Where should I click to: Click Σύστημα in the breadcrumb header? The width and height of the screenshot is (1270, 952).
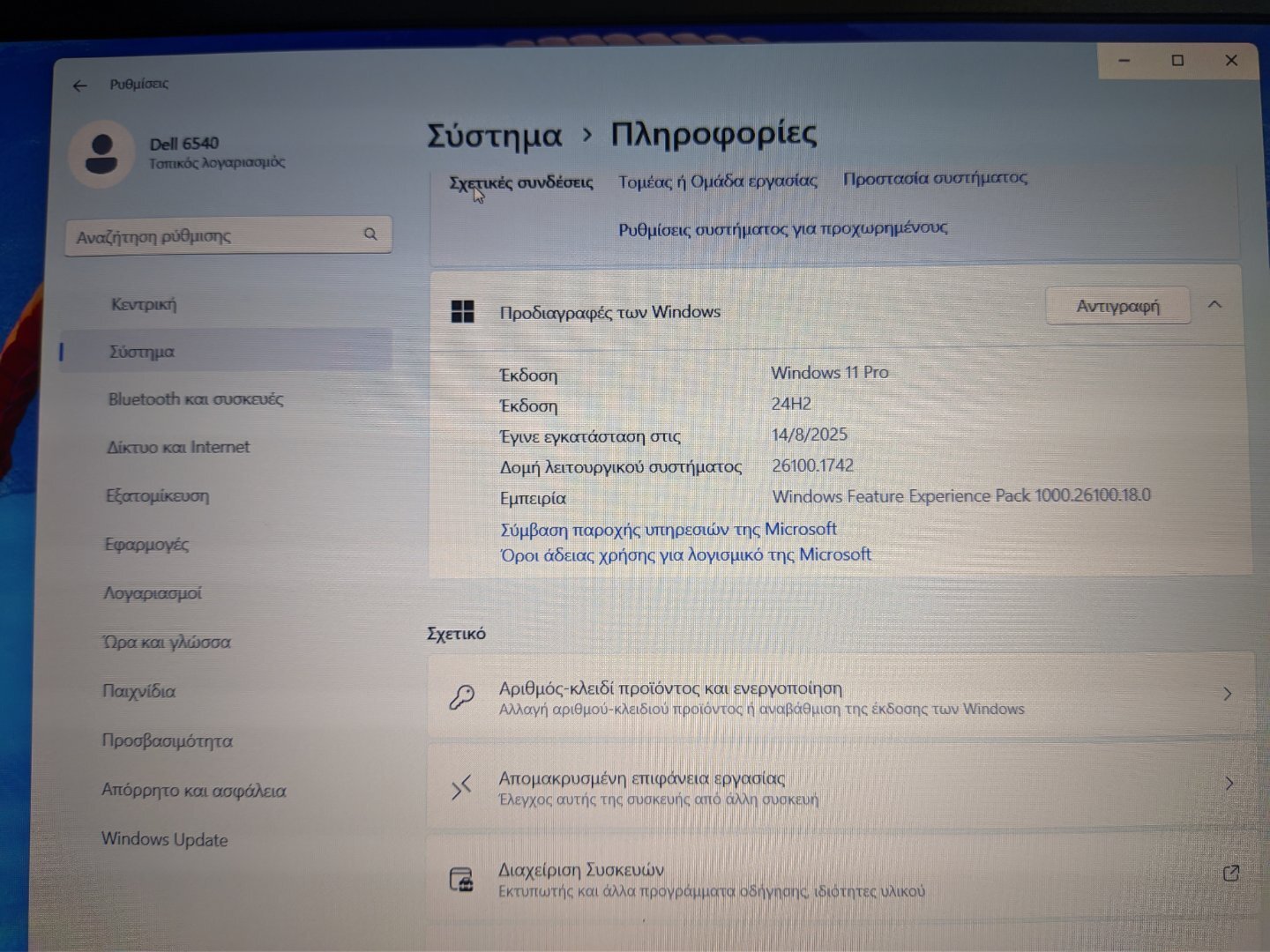point(495,136)
